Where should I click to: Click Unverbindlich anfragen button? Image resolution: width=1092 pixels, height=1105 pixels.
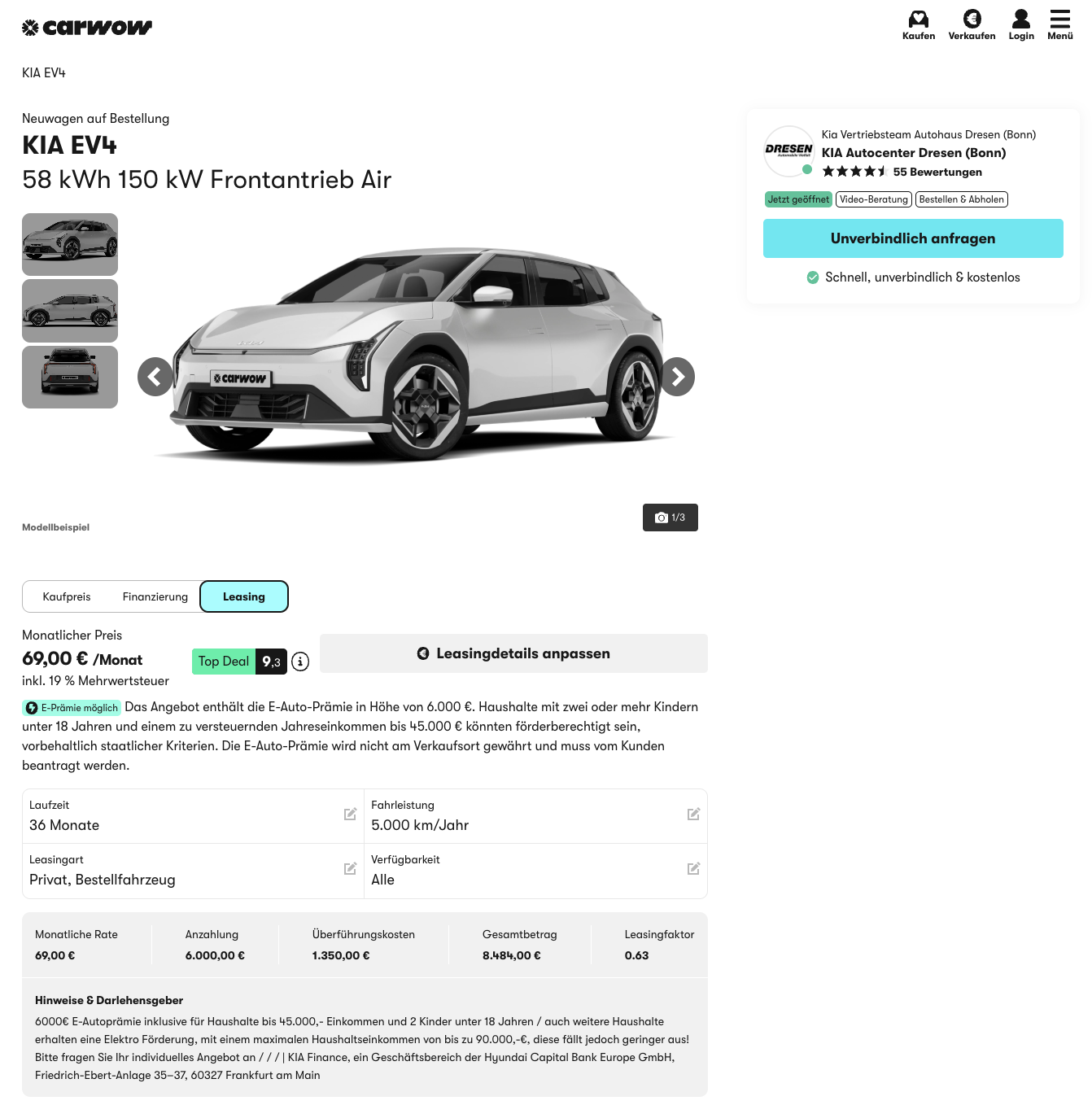(x=913, y=238)
